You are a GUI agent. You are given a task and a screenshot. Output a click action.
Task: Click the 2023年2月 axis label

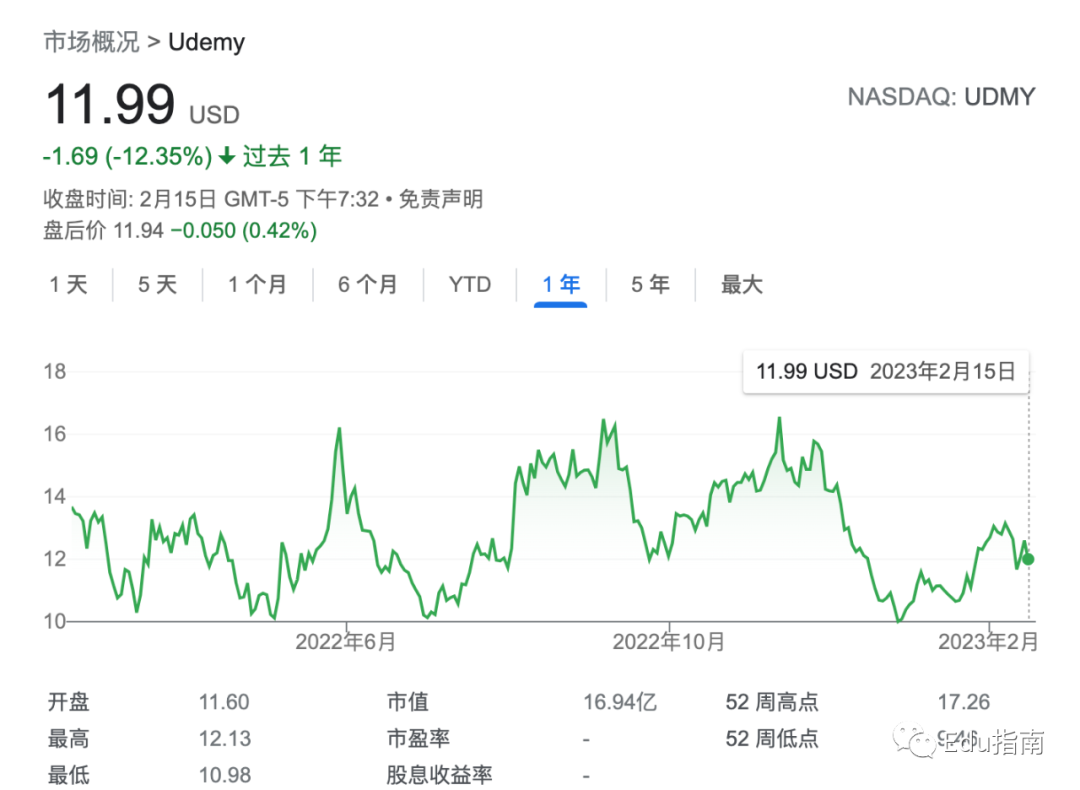[987, 642]
